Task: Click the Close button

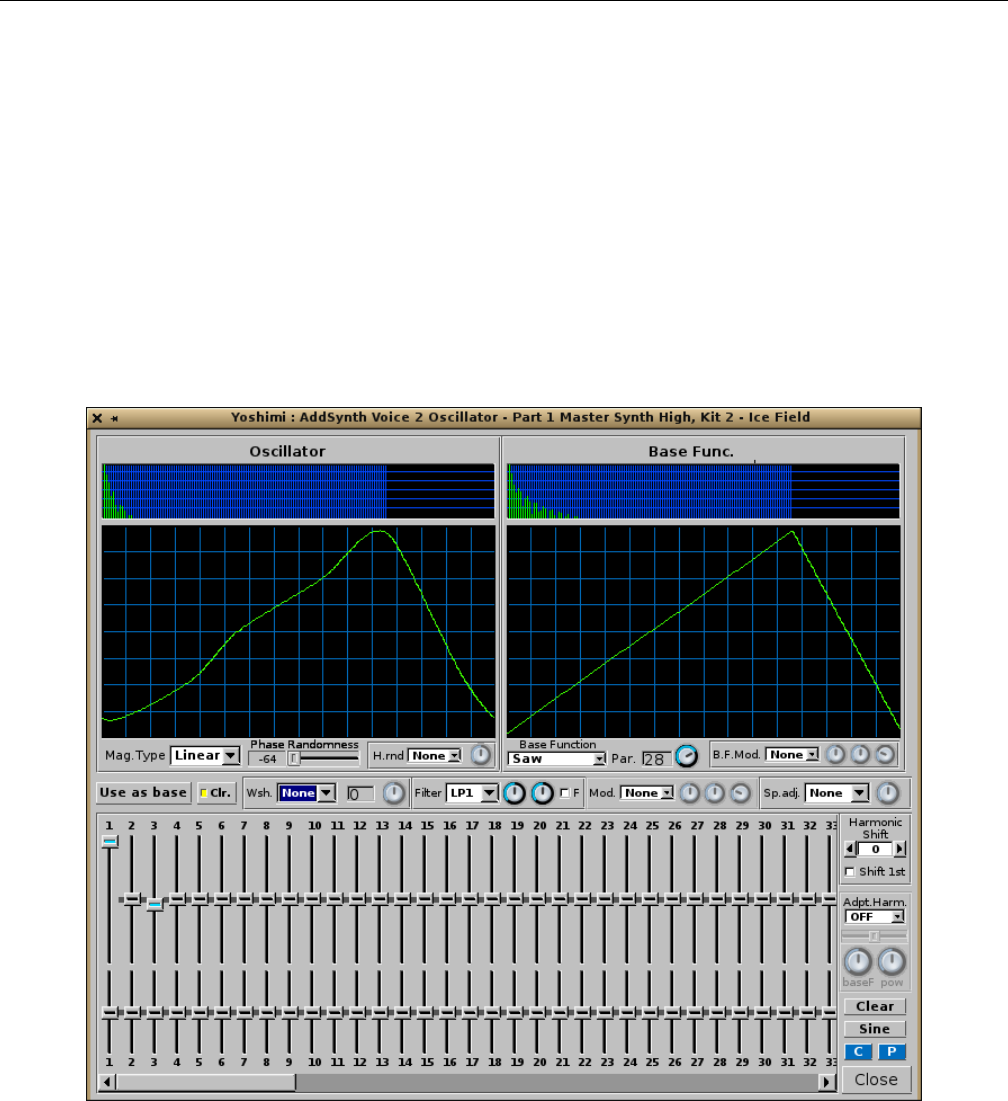Action: 875,1079
